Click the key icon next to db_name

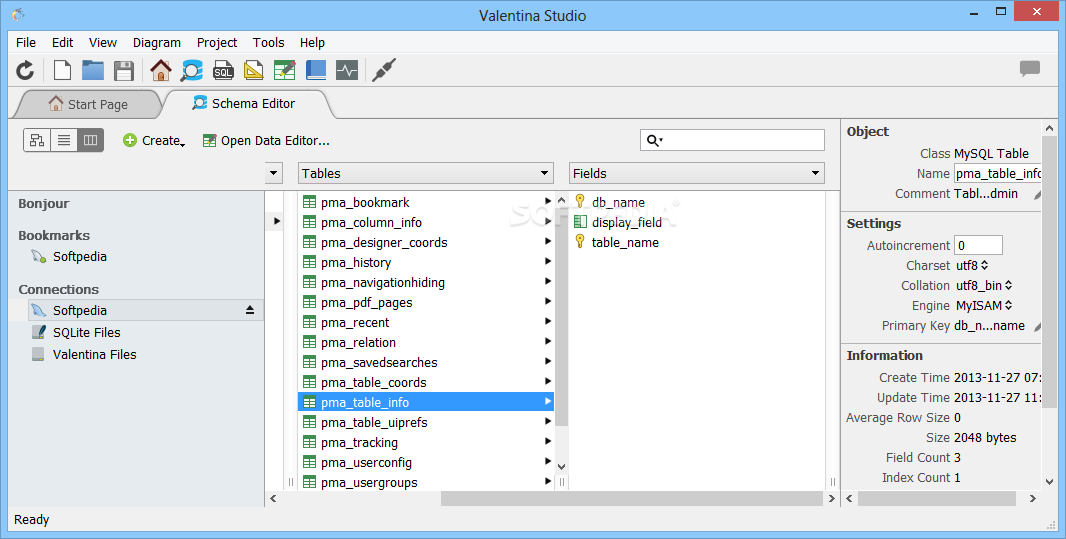(580, 201)
